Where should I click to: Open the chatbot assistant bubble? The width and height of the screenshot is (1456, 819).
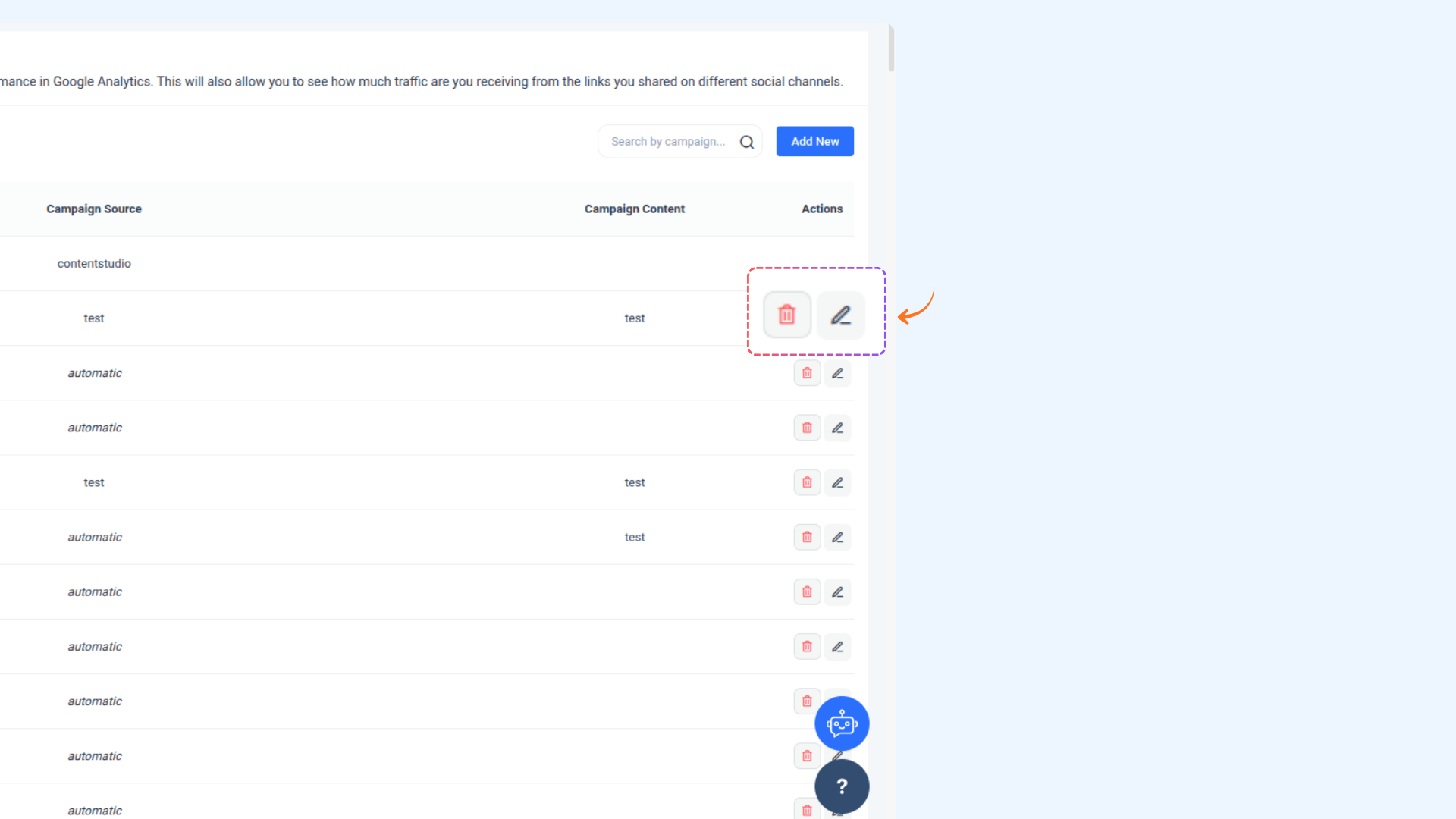click(x=842, y=723)
